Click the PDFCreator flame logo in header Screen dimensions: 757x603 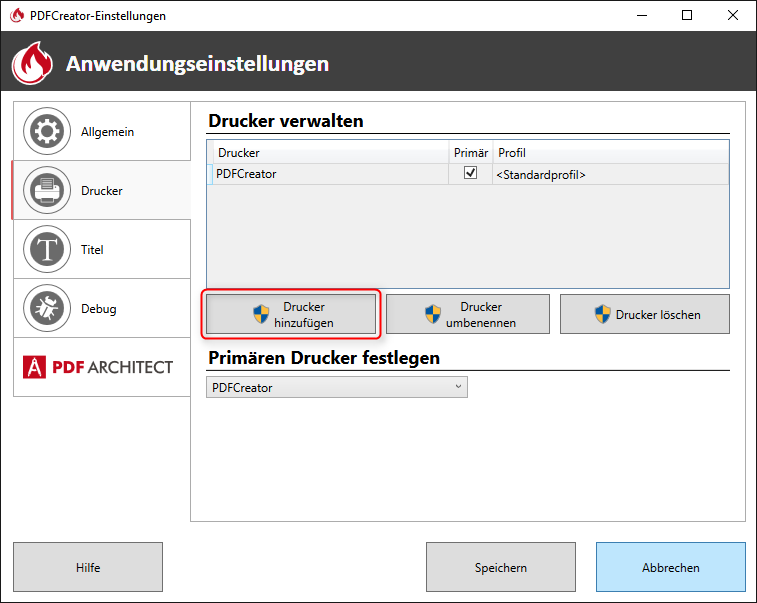[x=32, y=64]
